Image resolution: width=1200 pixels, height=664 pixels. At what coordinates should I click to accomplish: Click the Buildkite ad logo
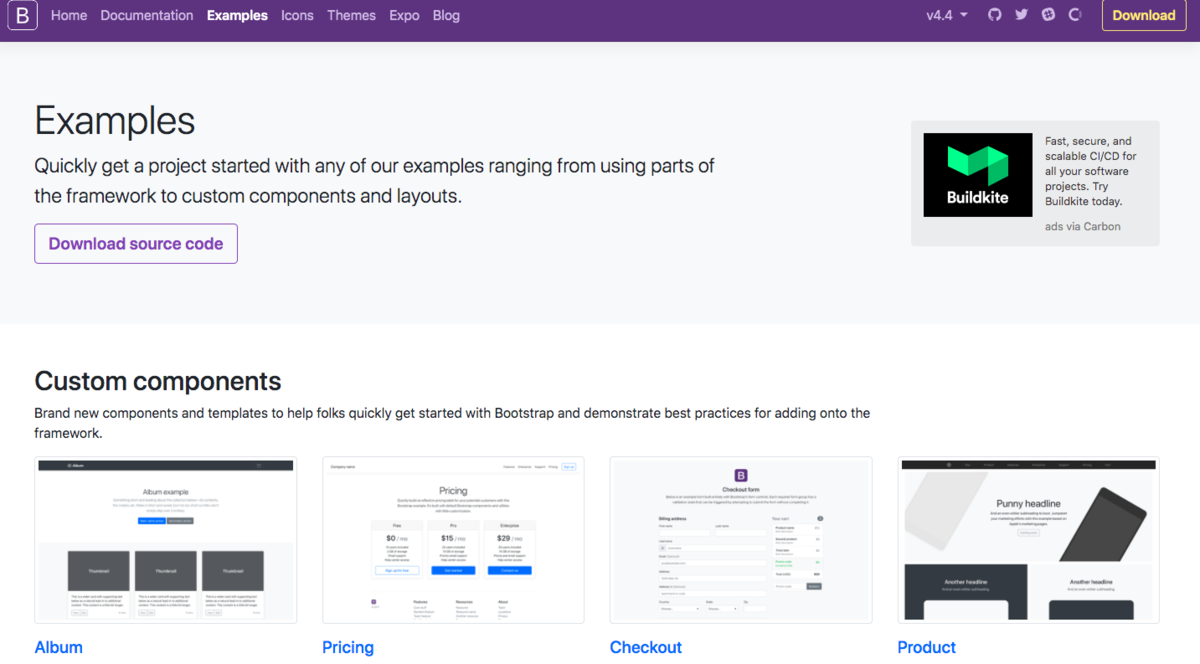(978, 175)
